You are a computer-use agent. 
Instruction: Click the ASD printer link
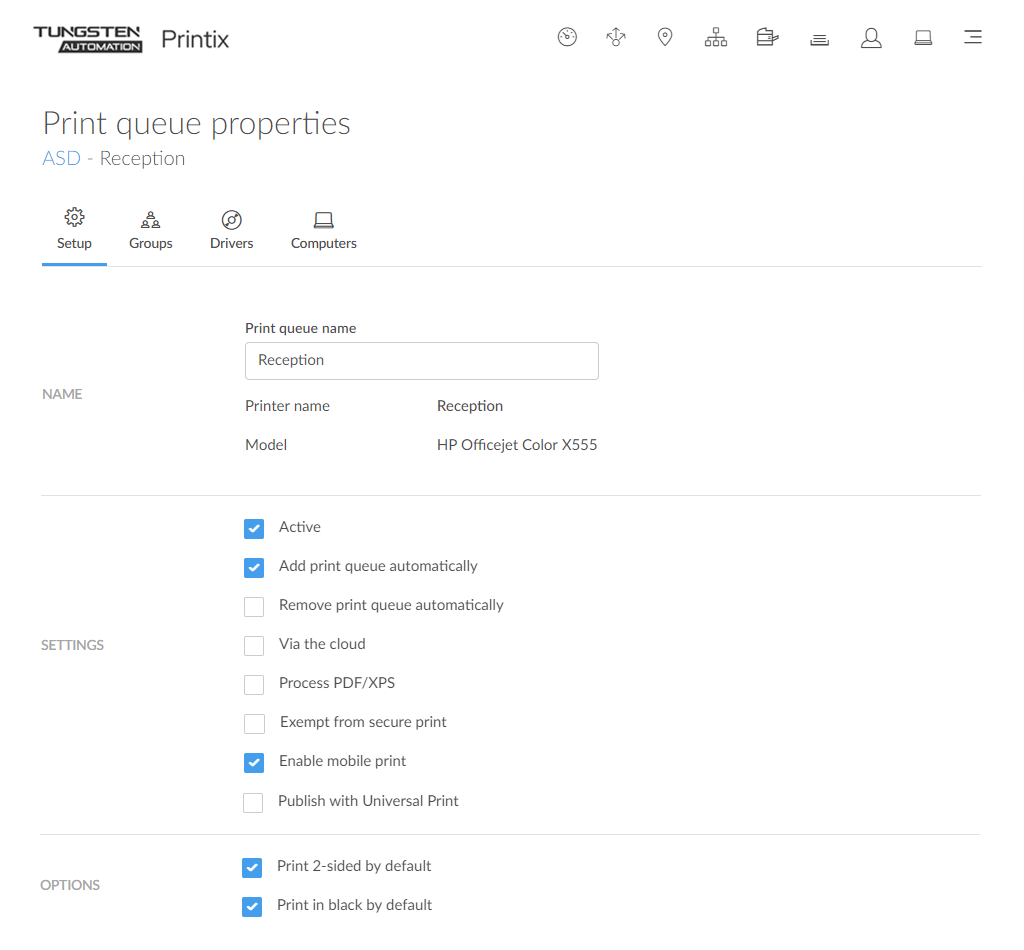coord(61,158)
